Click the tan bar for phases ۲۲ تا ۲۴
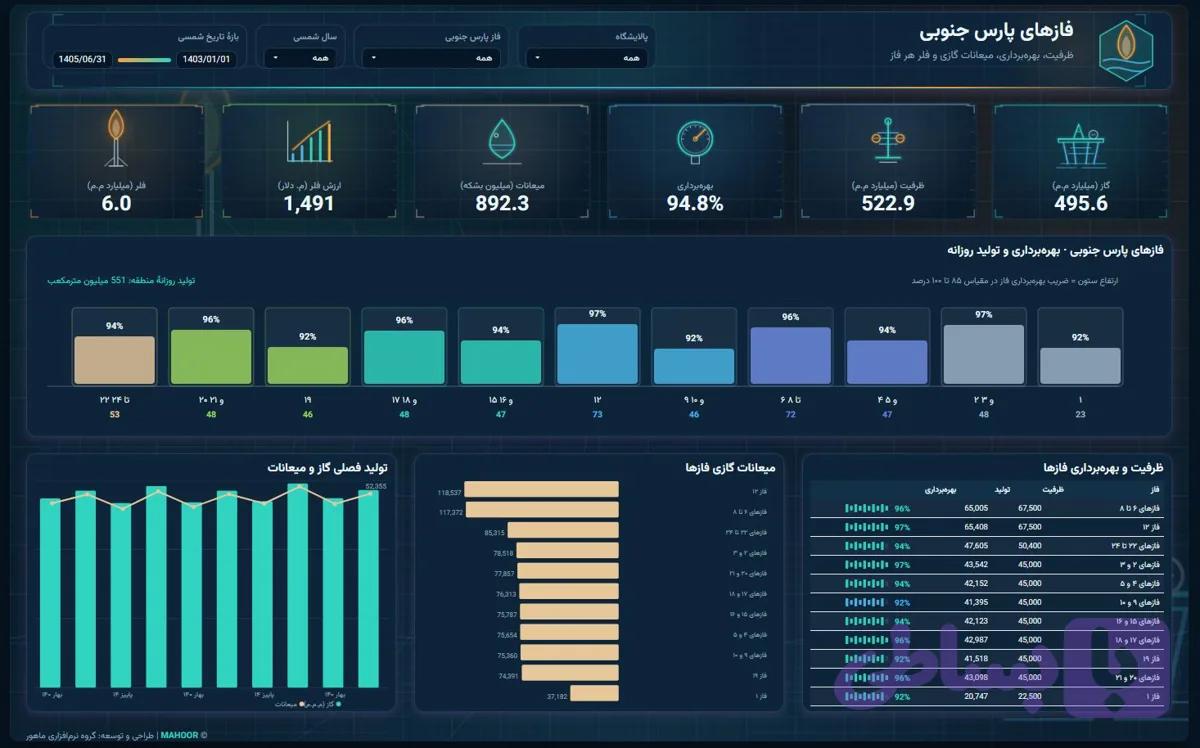The height and width of the screenshot is (748, 1200). coord(114,360)
